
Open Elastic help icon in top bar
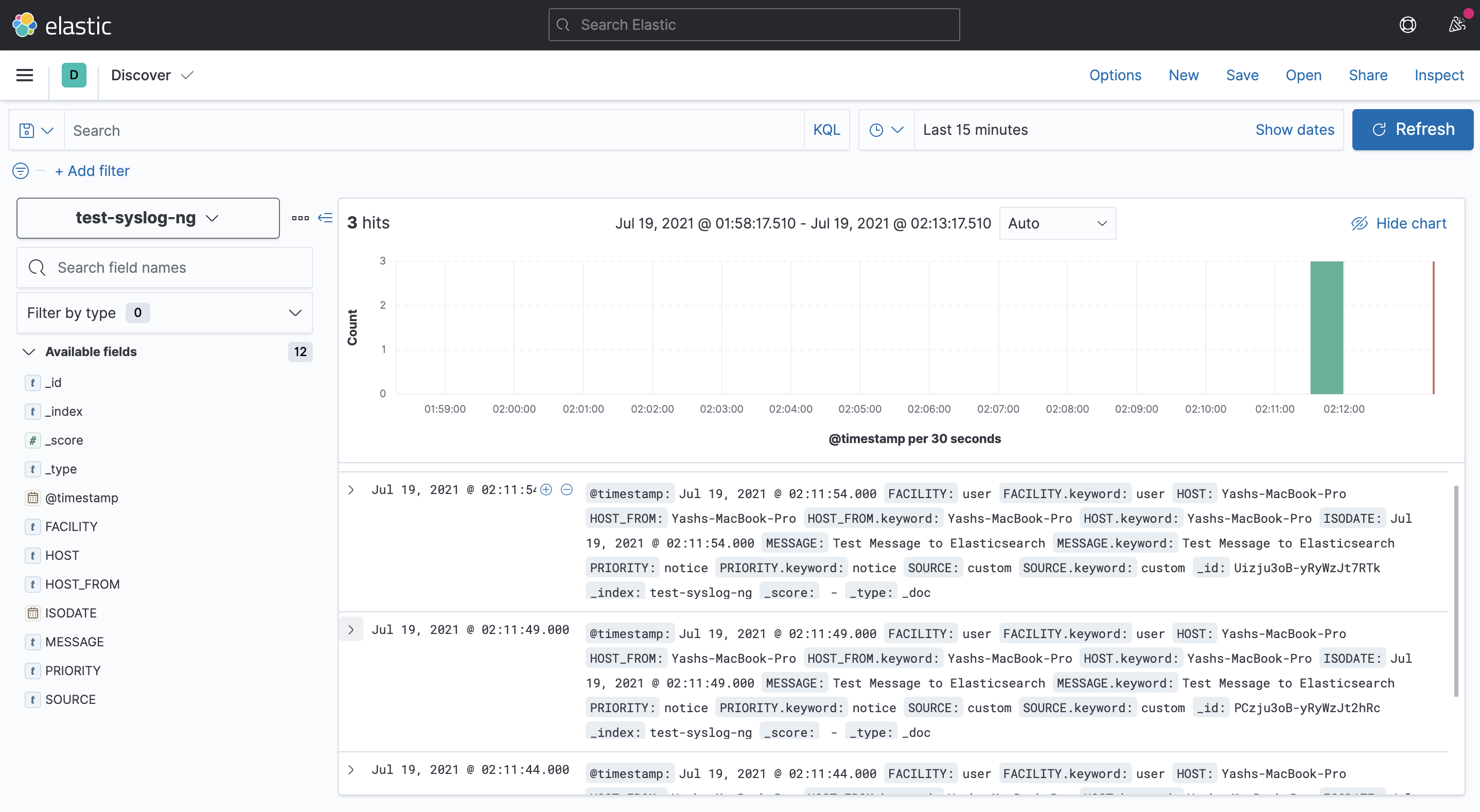click(1408, 25)
